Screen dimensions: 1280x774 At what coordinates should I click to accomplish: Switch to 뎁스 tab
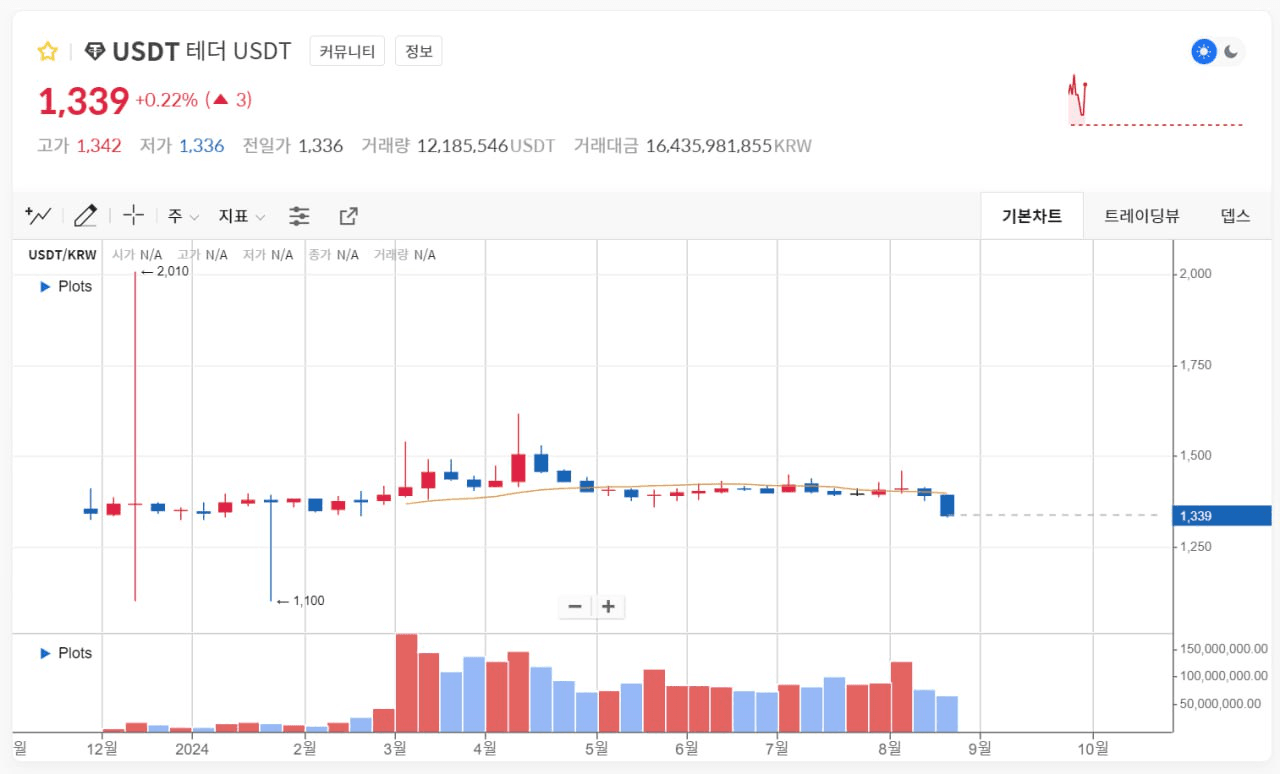pos(1236,216)
